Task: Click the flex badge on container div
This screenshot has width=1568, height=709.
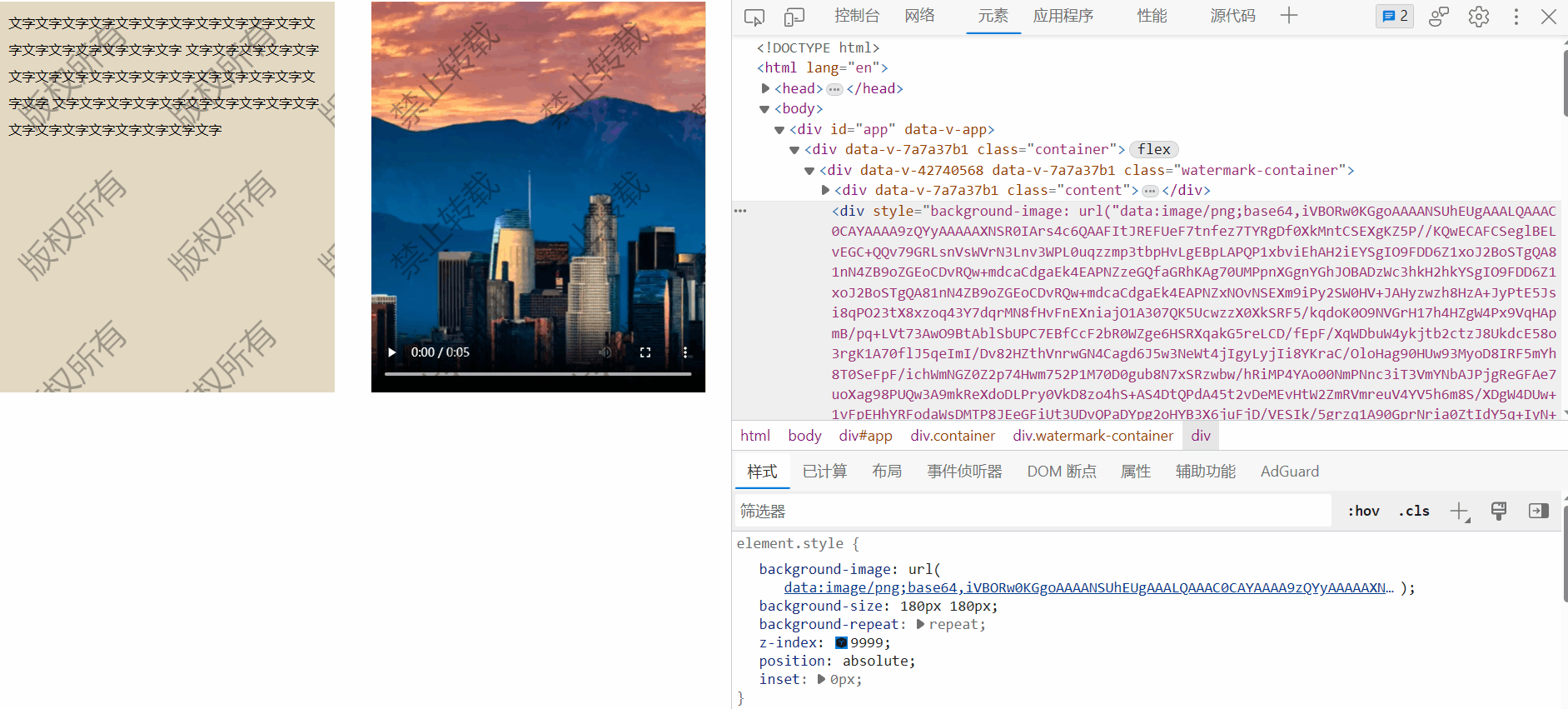Action: (1154, 150)
